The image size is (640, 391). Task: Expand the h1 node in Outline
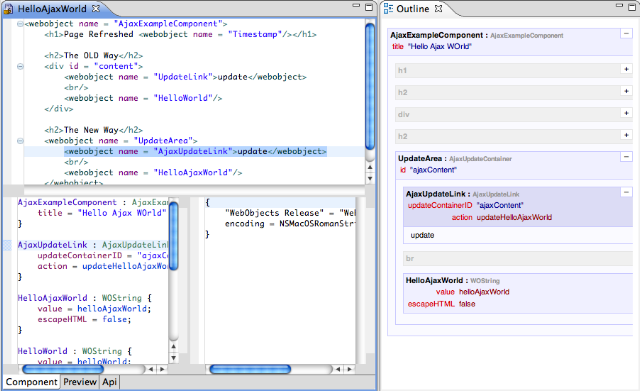626,69
